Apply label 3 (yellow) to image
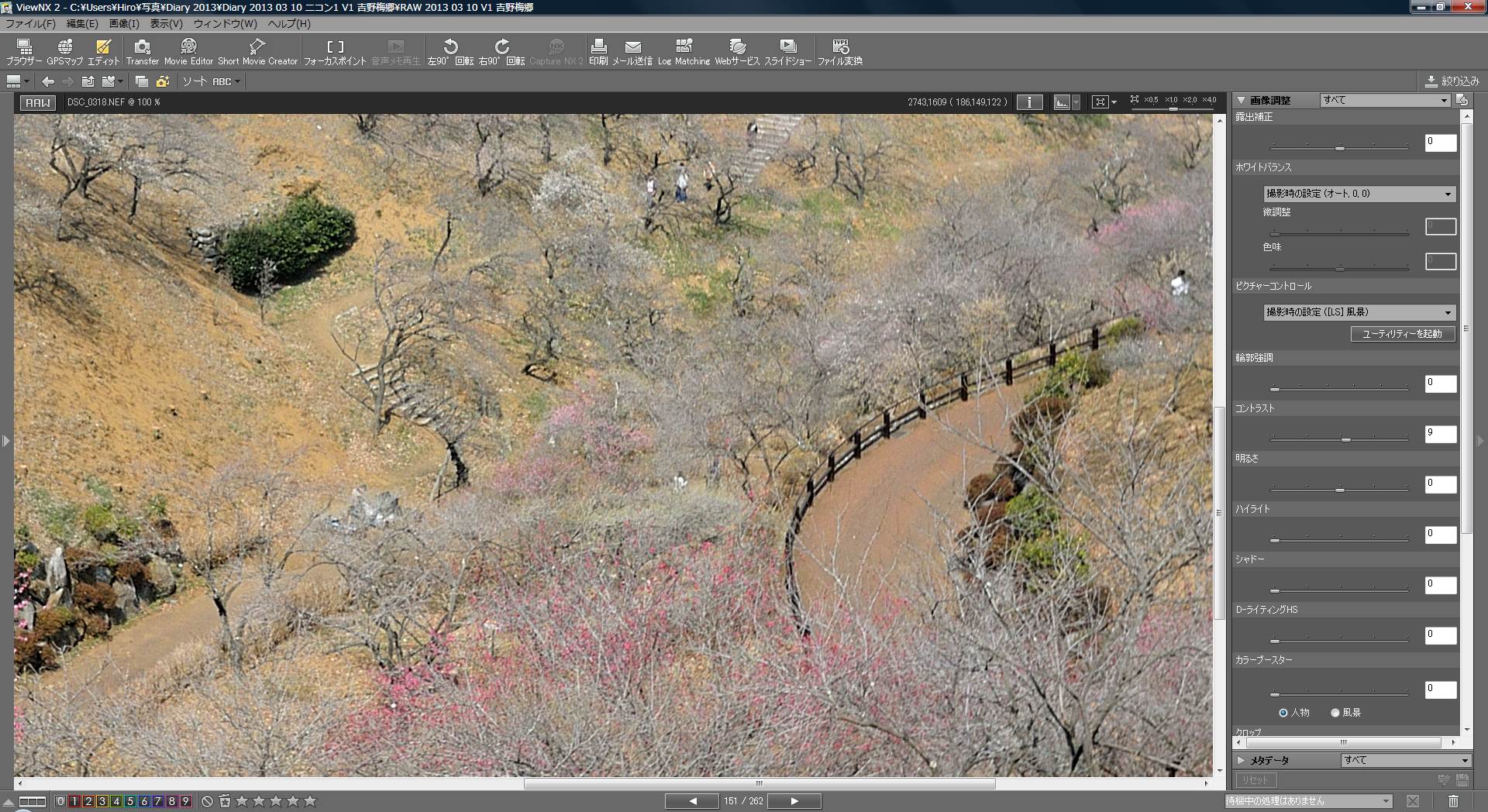Image resolution: width=1488 pixels, height=812 pixels. point(102,801)
